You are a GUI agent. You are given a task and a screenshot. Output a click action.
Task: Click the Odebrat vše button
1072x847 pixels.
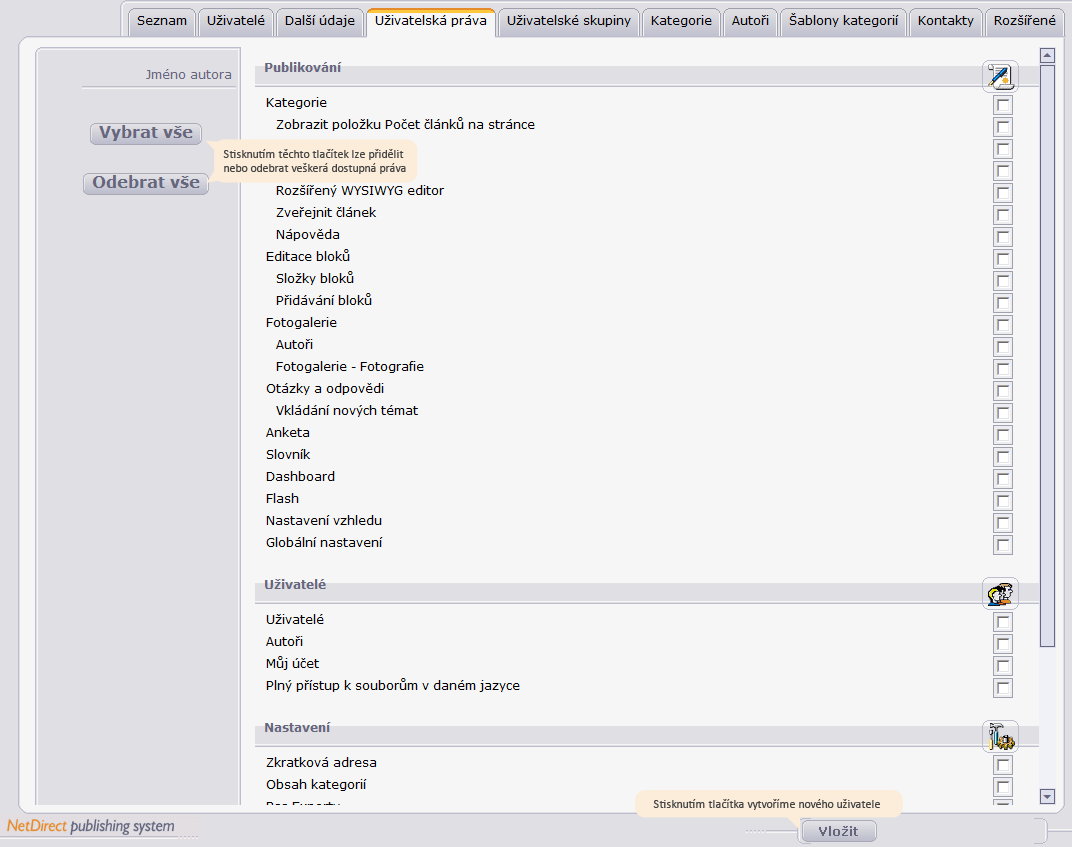click(x=146, y=183)
